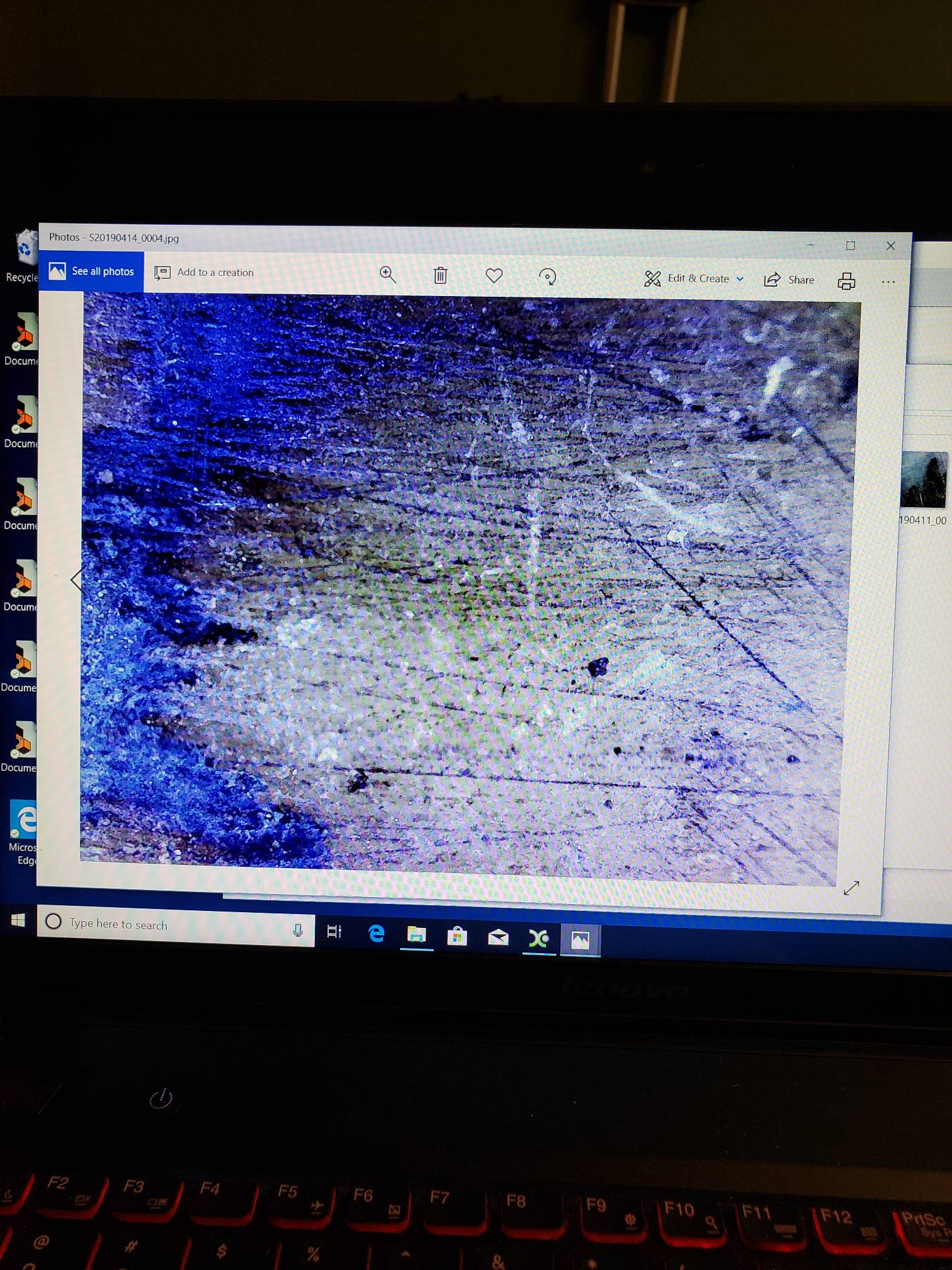Click the Photos - S20190414_0004.jpg title text
This screenshot has width=952, height=1270.
114,237
